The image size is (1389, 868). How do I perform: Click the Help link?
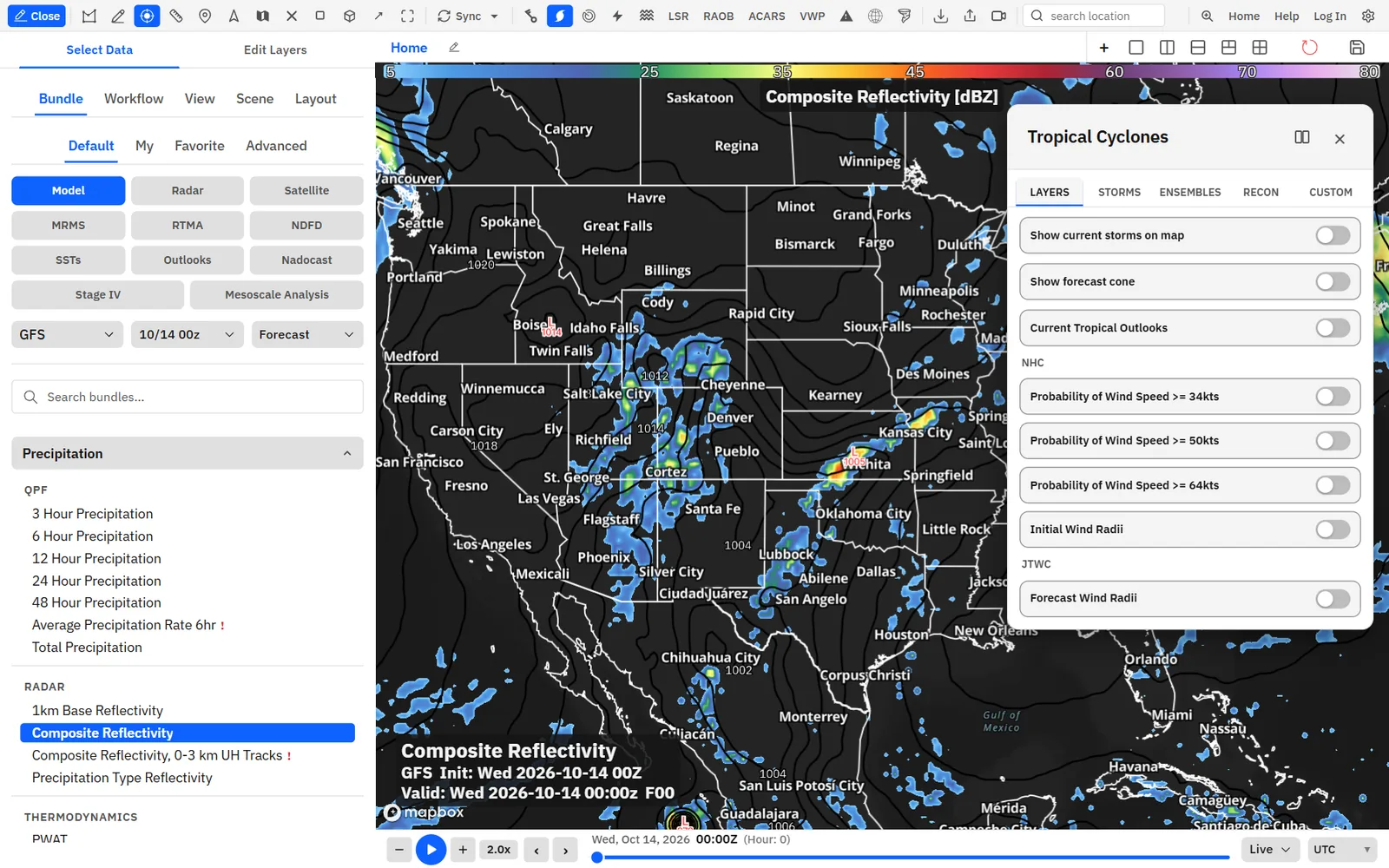tap(1287, 16)
